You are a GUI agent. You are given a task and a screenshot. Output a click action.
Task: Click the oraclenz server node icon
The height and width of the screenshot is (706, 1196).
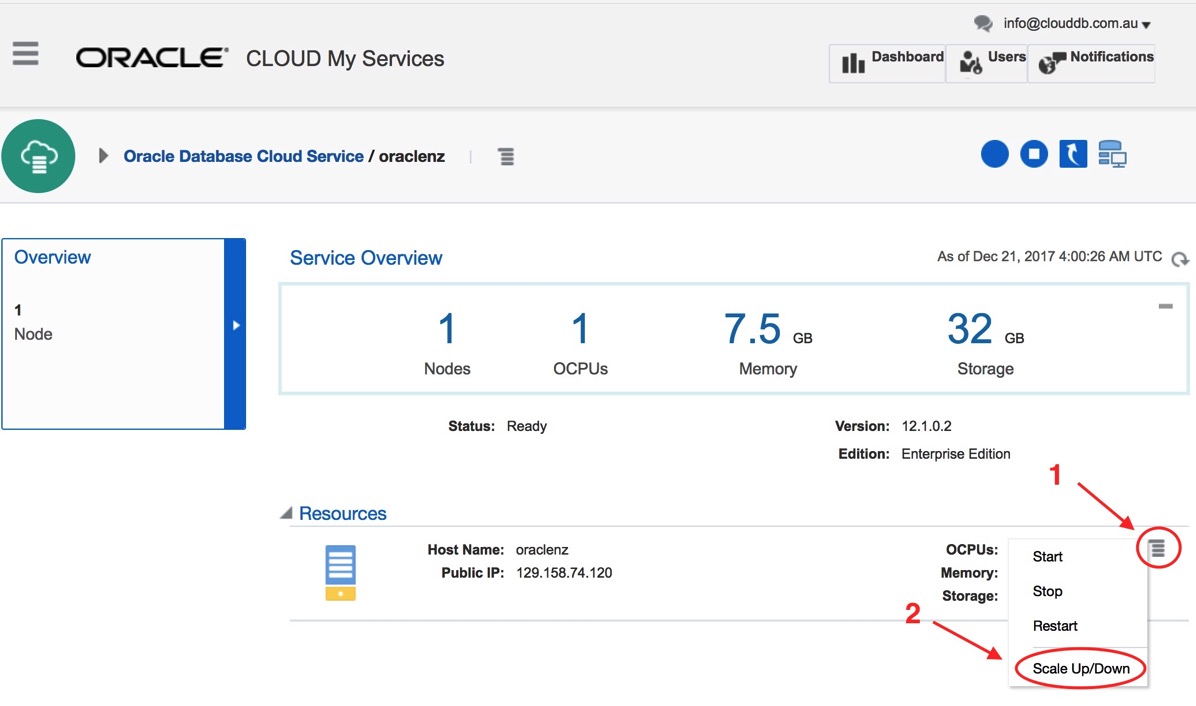point(340,572)
